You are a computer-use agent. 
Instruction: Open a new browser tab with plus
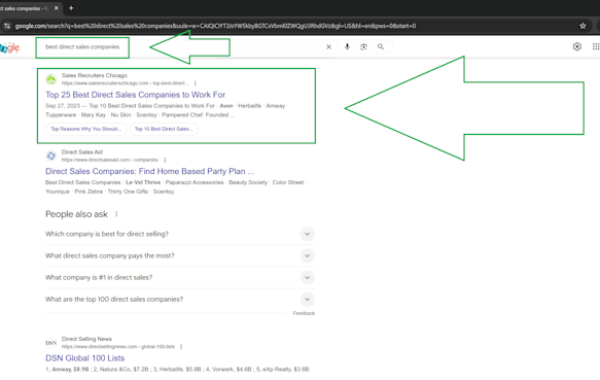click(x=71, y=8)
